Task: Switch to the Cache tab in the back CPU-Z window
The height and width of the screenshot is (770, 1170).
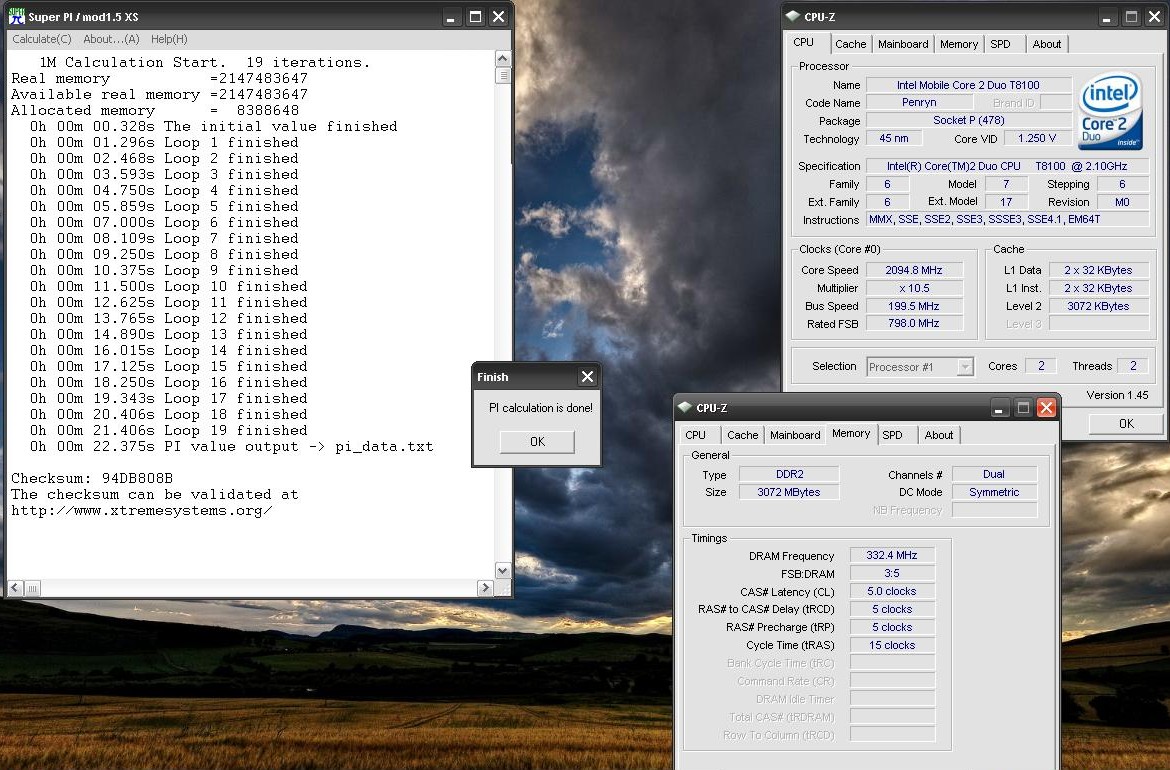Action: 851,44
